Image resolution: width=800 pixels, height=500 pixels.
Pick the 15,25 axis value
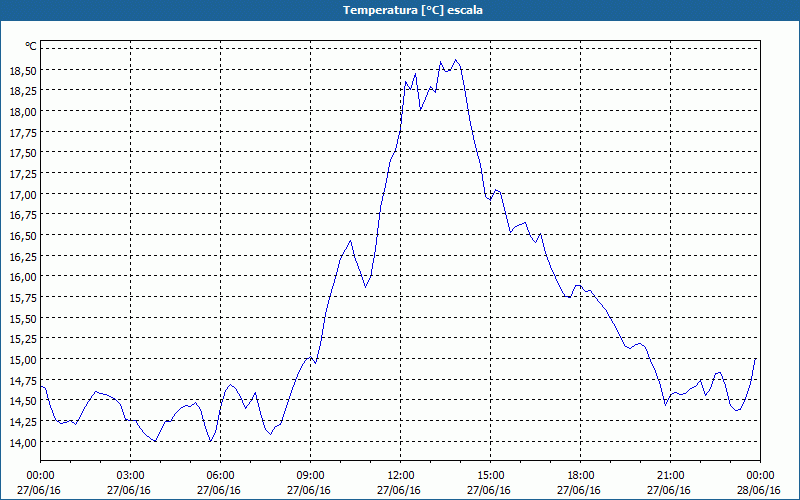tap(23, 339)
